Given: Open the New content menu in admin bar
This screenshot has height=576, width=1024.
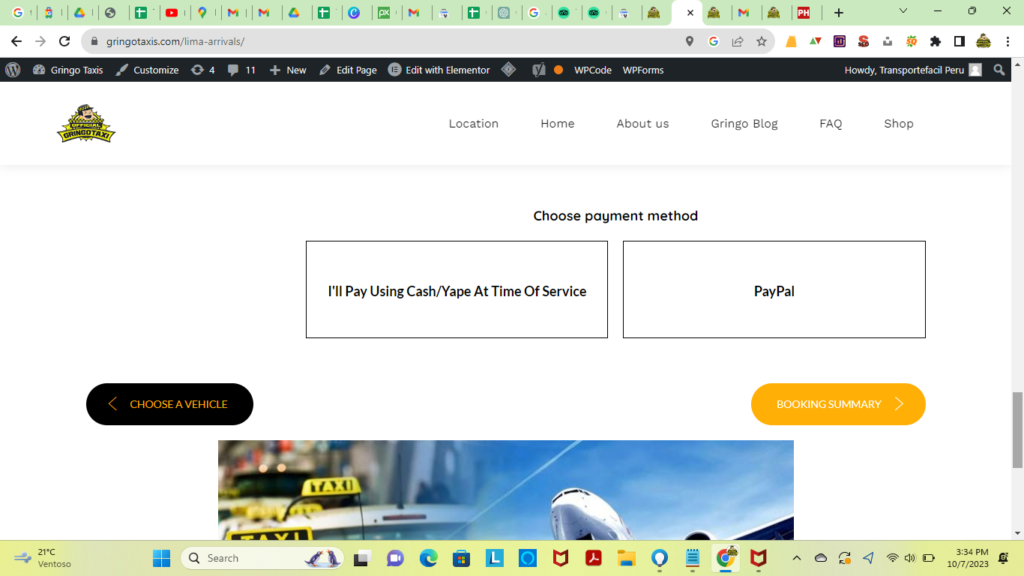Looking at the screenshot, I should [x=288, y=70].
